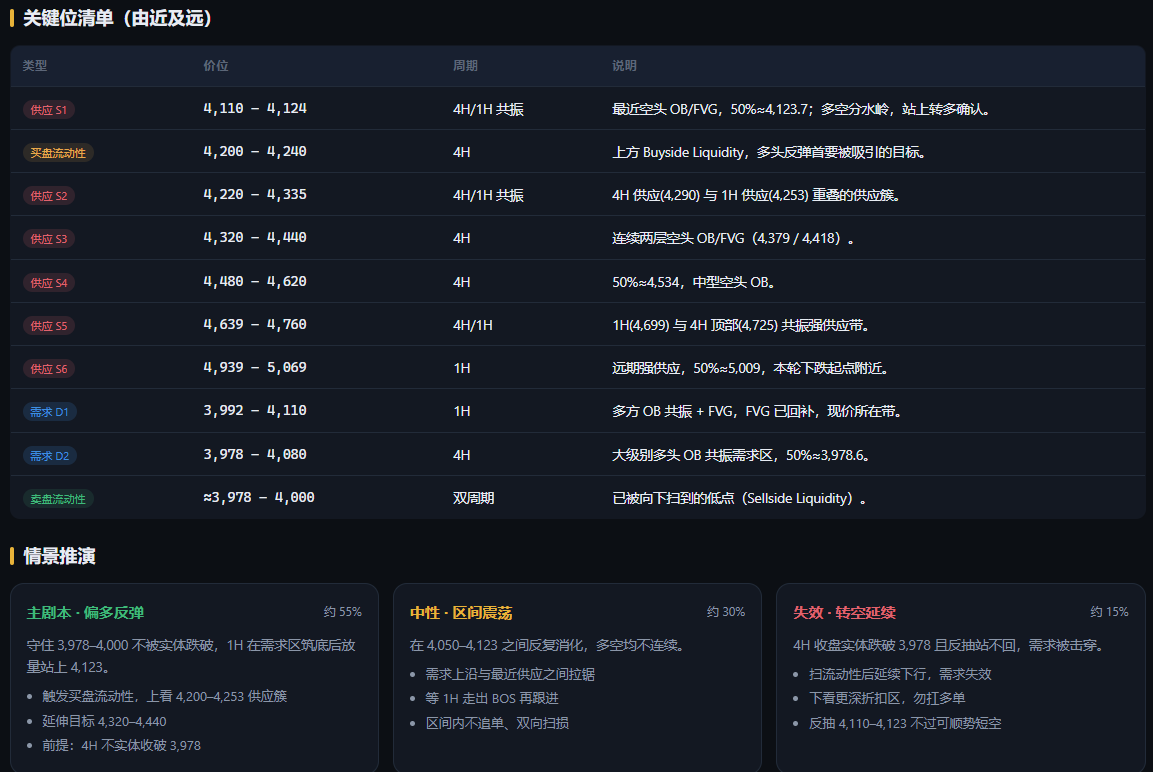Click the 供应 S1 tag
The width and height of the screenshot is (1153, 772).
click(49, 110)
